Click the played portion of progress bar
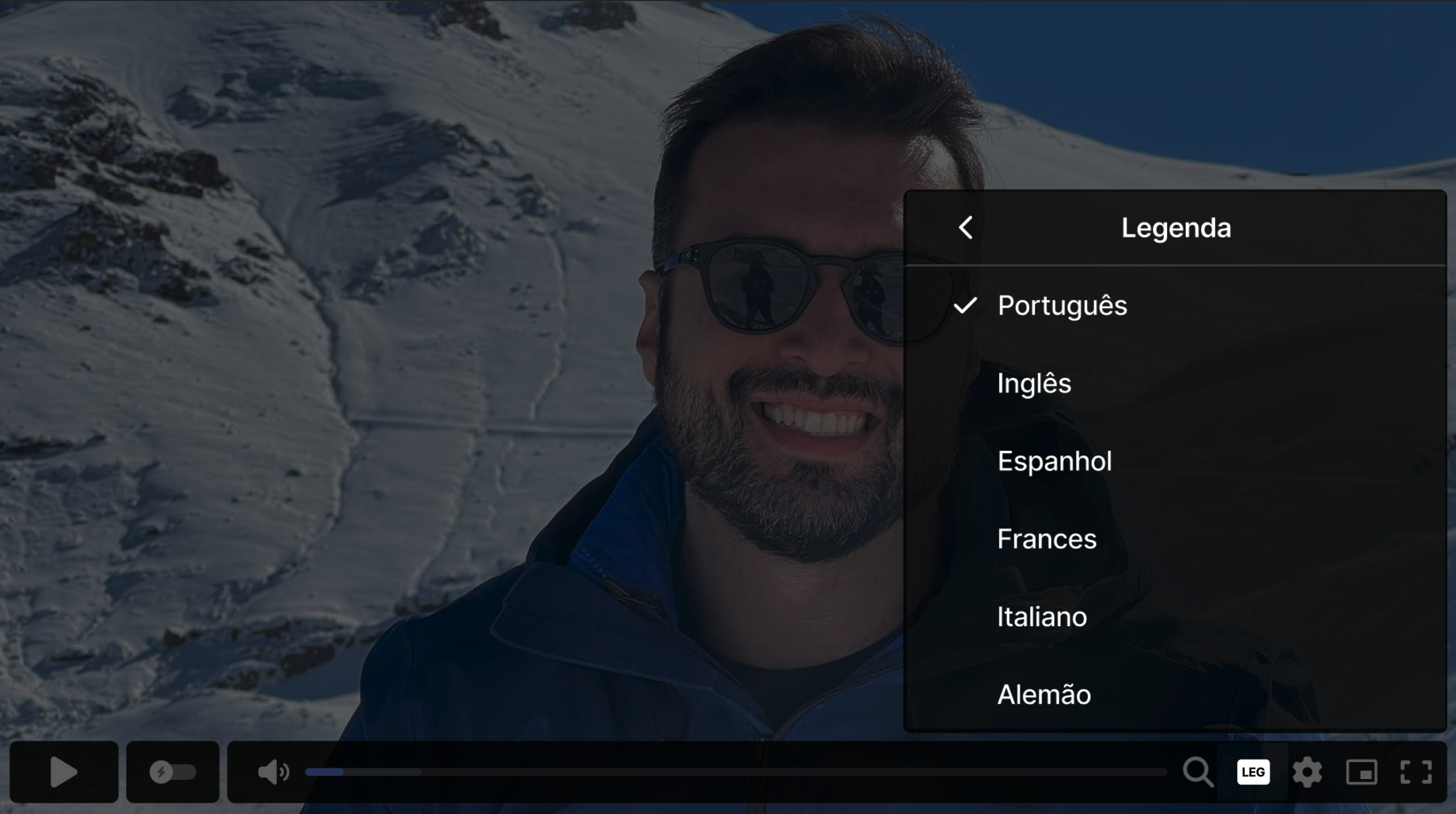 pyautogui.click(x=324, y=772)
